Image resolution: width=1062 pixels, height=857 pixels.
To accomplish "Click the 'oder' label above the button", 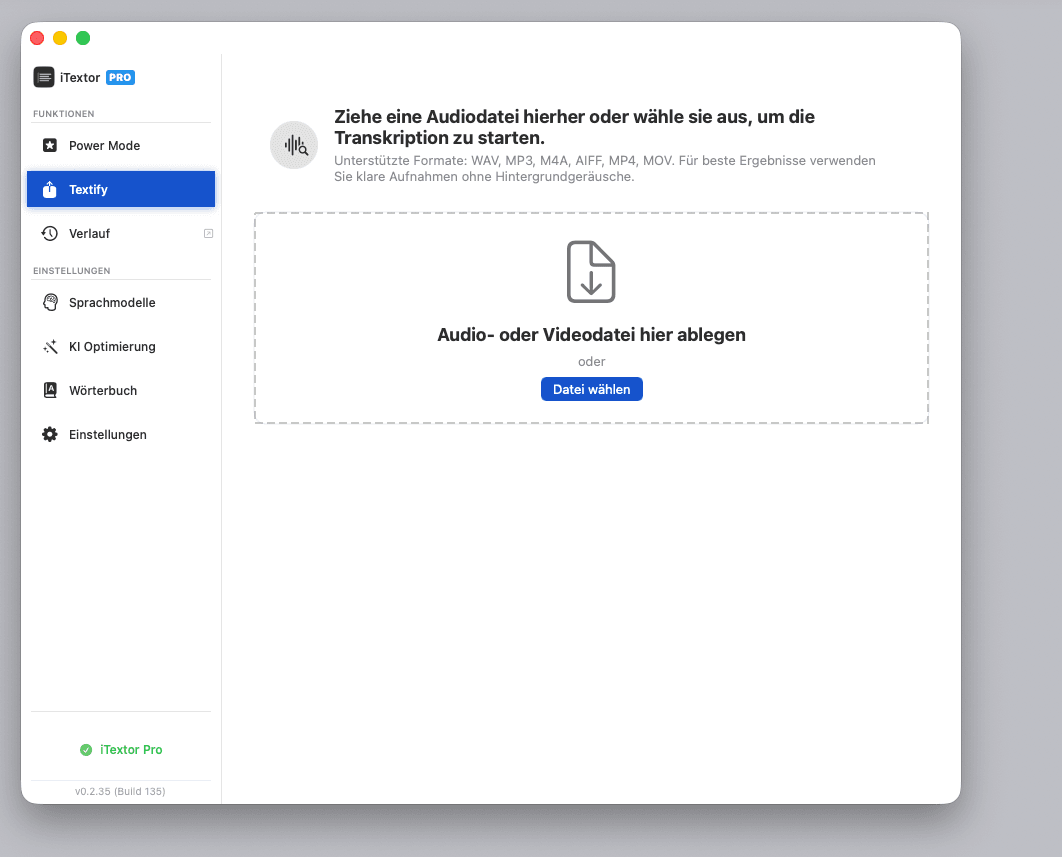I will (x=591, y=362).
